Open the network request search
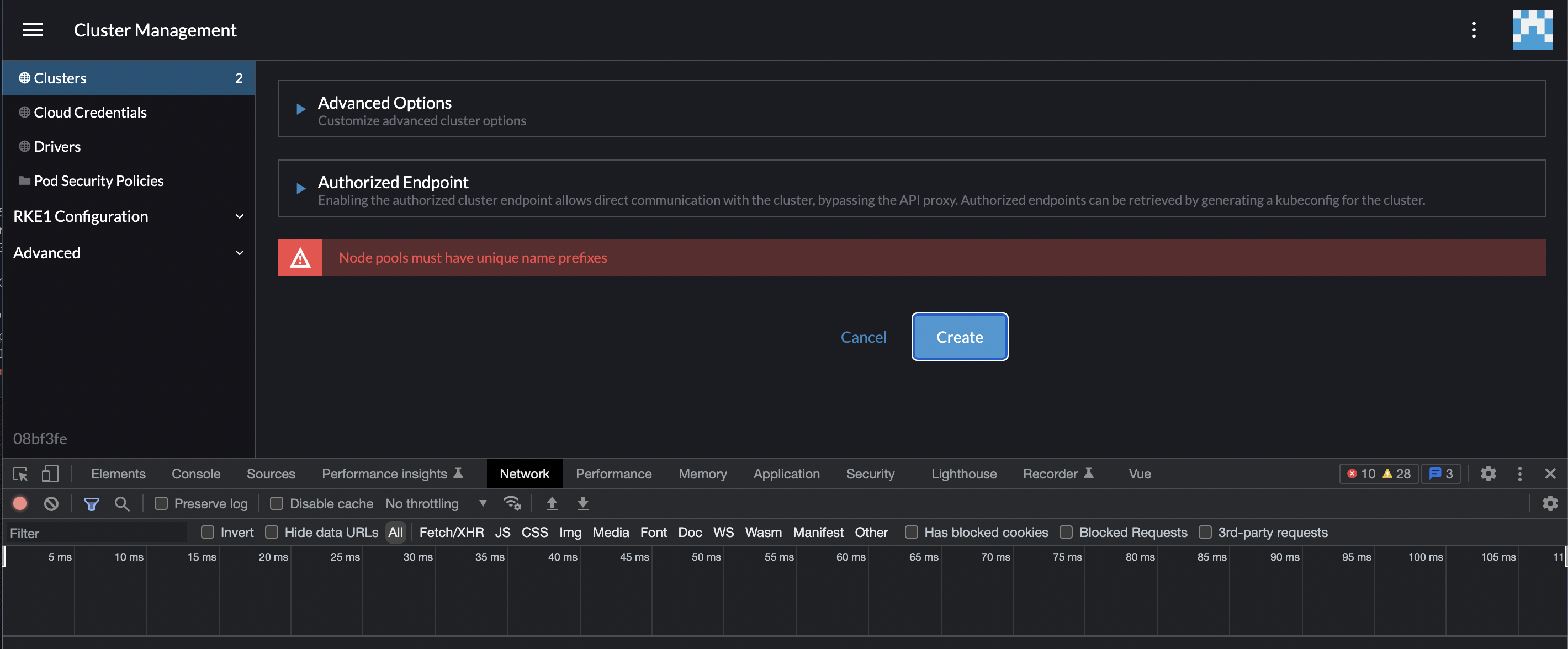 pos(123,504)
